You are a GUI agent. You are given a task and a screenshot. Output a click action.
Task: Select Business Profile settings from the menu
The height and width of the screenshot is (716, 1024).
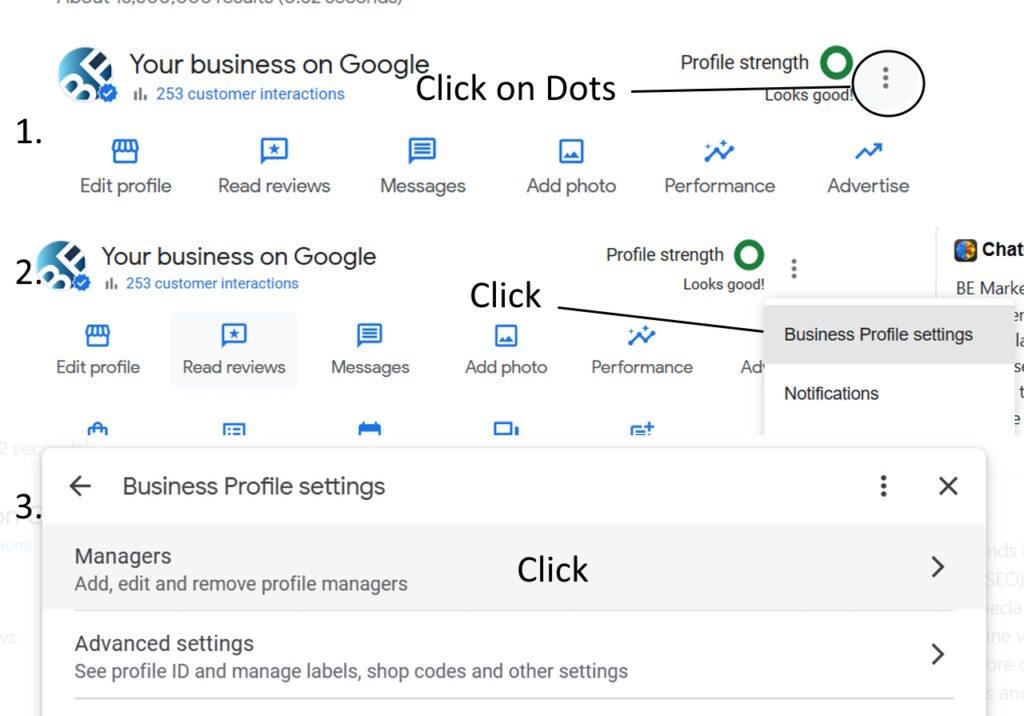[x=878, y=335]
